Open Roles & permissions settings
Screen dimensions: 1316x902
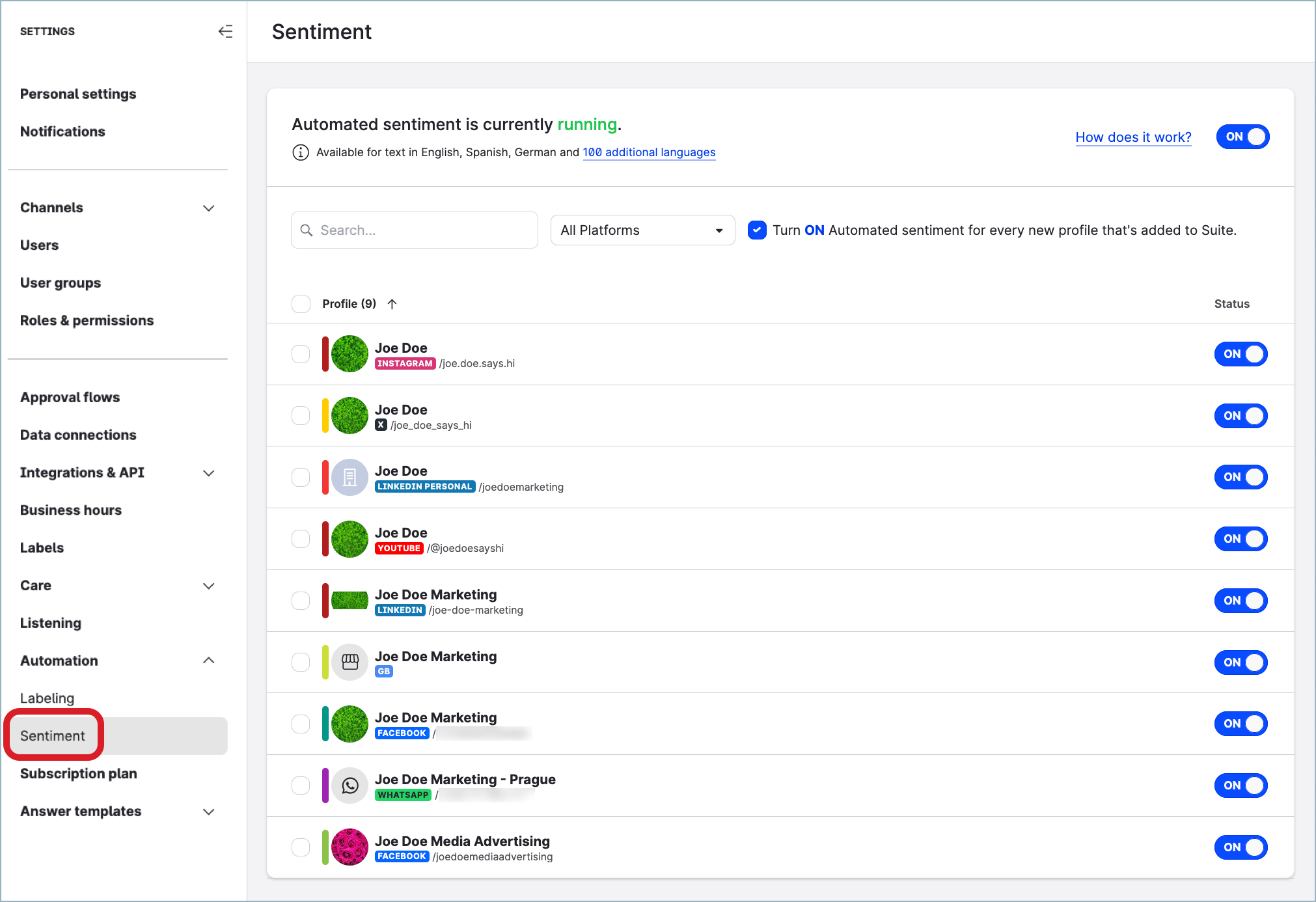[87, 320]
